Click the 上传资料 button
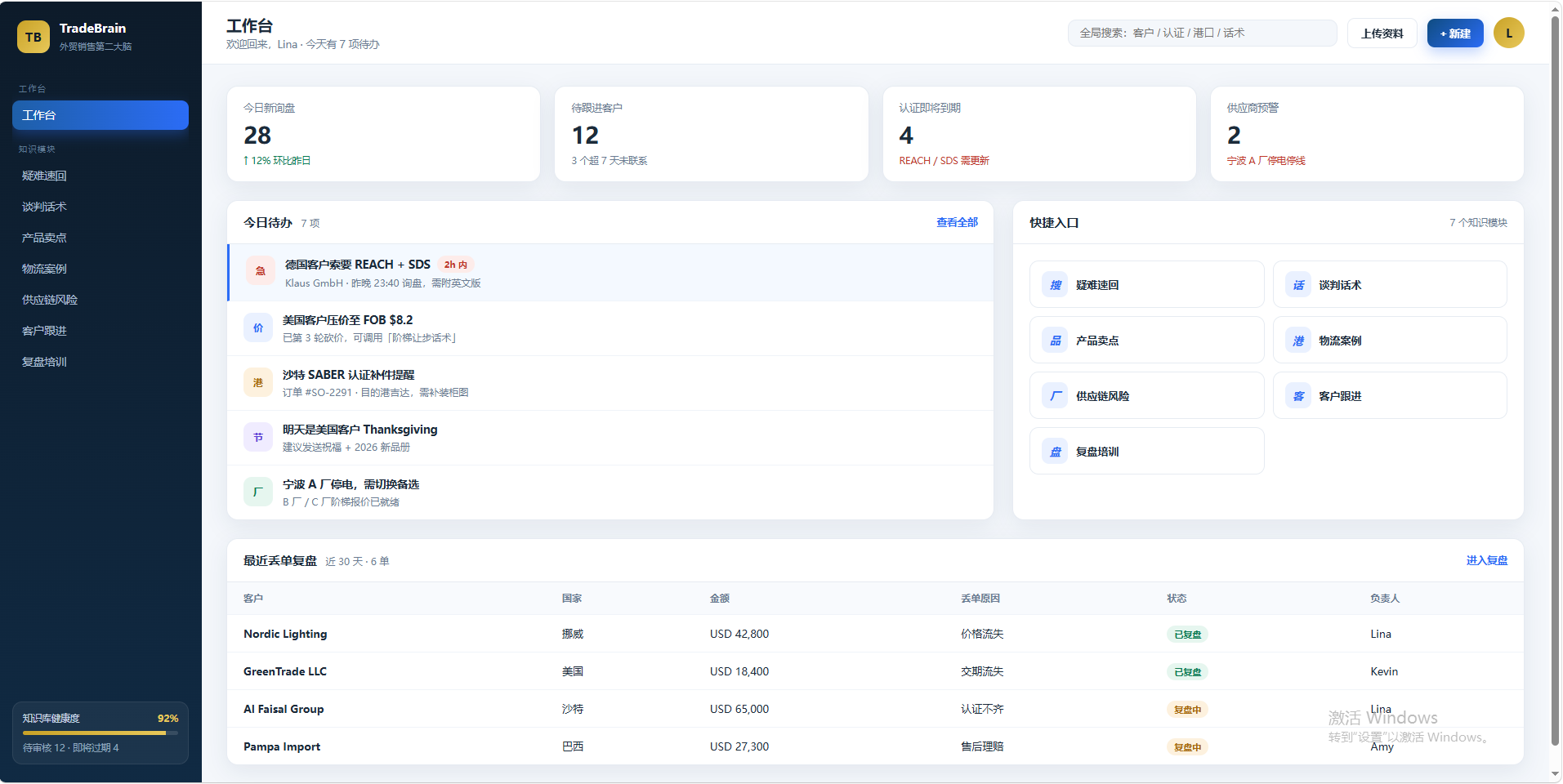This screenshot has width=1563, height=784. [x=1382, y=33]
